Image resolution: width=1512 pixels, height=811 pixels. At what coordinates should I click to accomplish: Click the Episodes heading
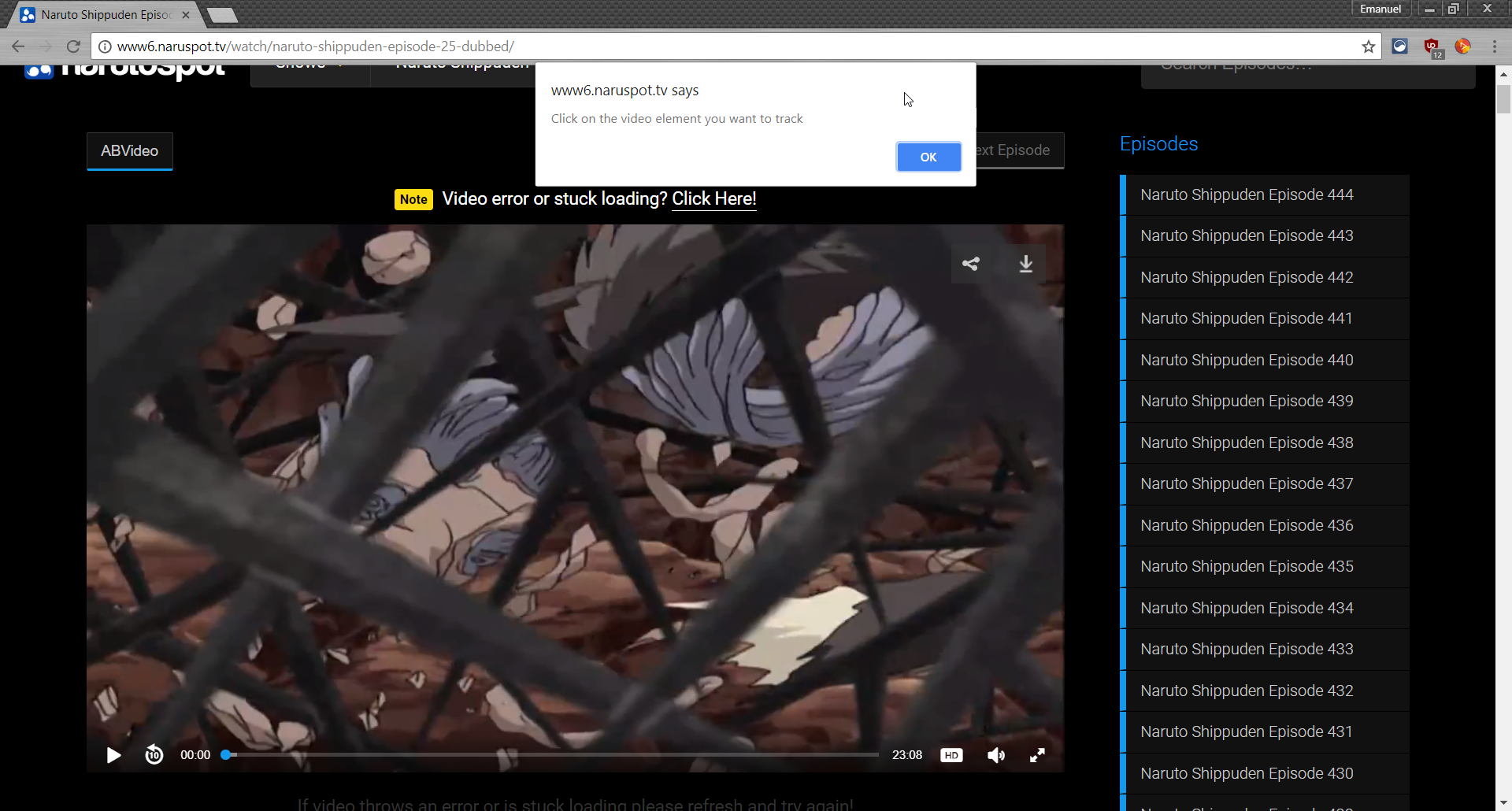point(1158,144)
